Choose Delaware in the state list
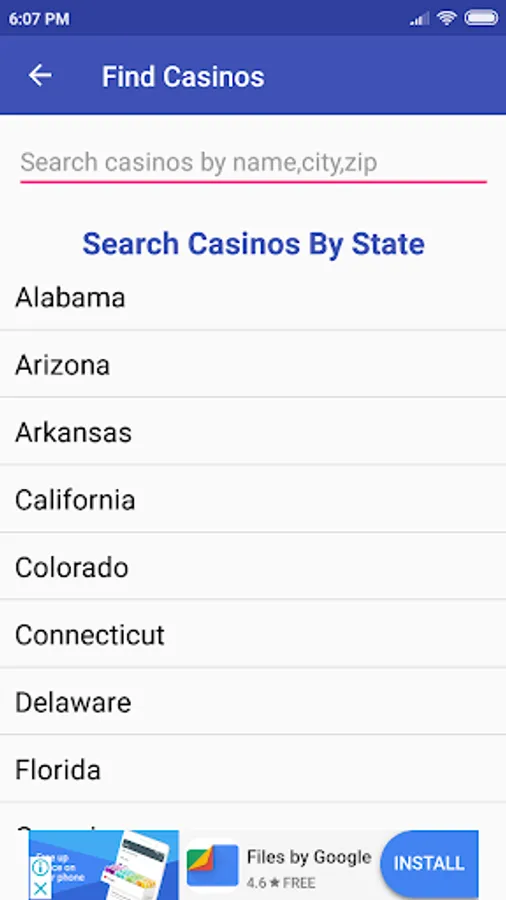506x900 pixels. click(253, 701)
